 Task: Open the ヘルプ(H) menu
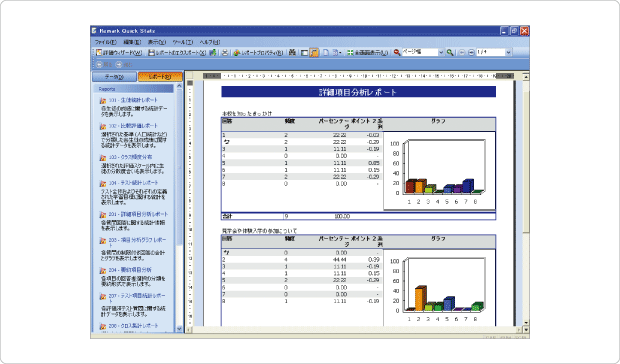209,42
